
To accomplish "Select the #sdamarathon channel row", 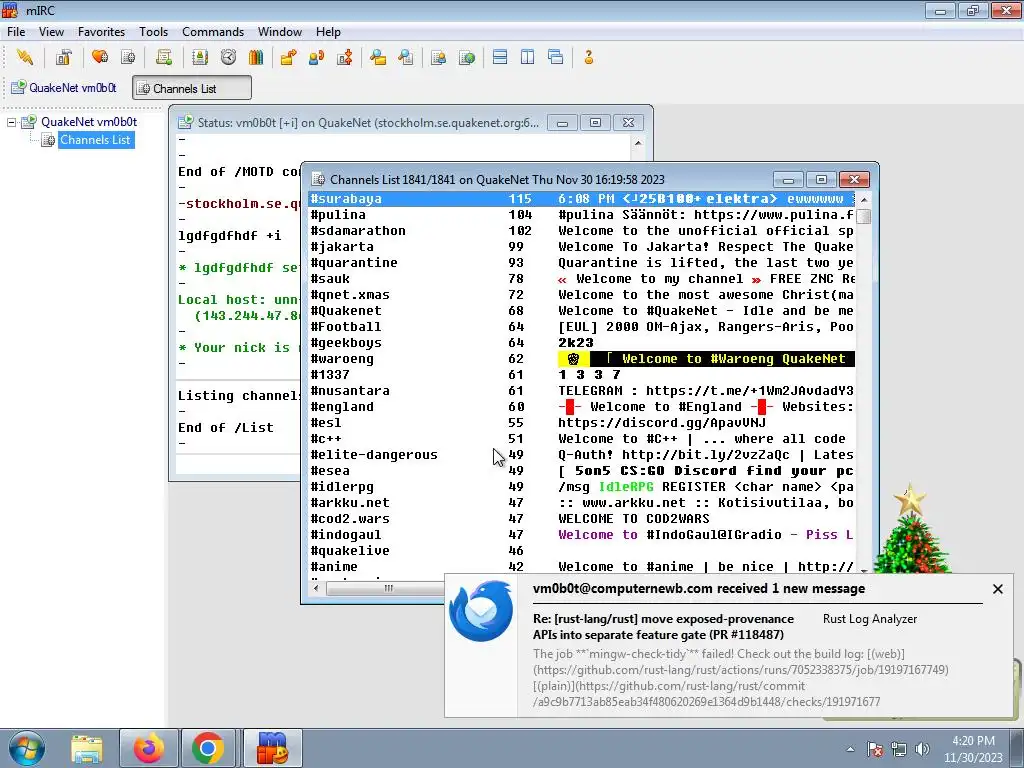I will click(x=581, y=231).
